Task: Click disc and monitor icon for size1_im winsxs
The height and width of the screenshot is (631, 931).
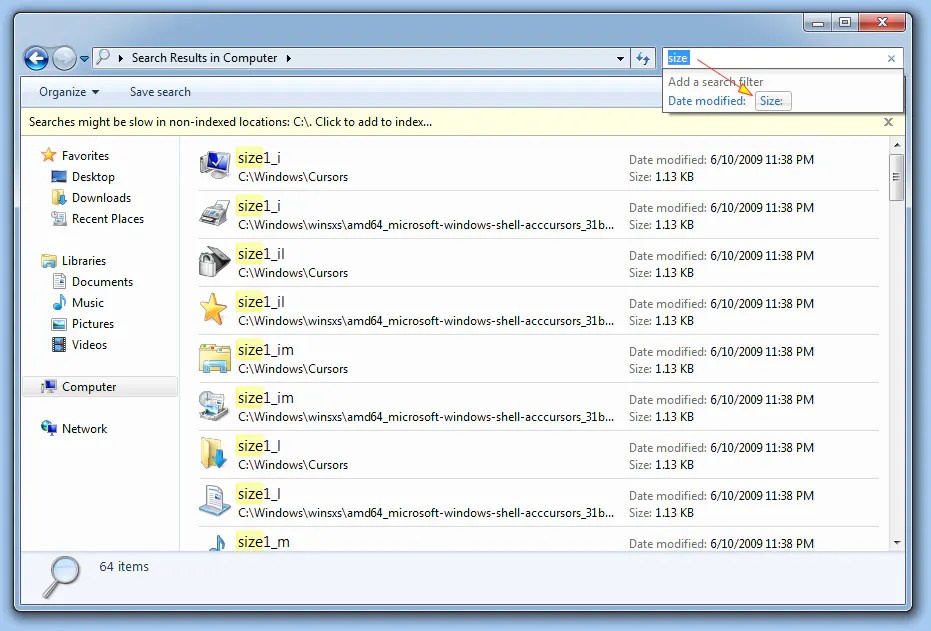Action: pyautogui.click(x=214, y=406)
